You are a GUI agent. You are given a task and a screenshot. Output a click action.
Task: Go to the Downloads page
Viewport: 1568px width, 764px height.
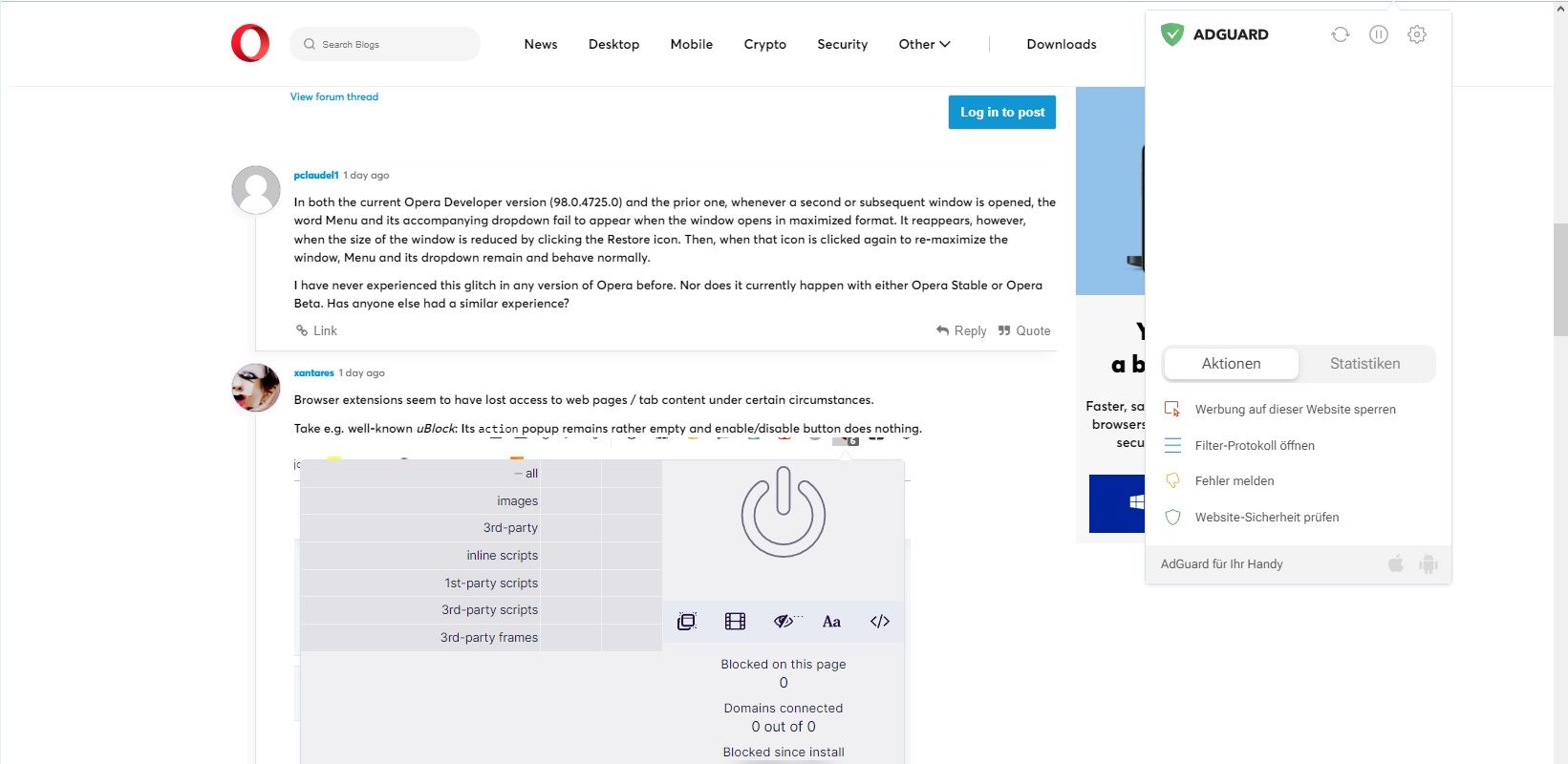pyautogui.click(x=1062, y=44)
